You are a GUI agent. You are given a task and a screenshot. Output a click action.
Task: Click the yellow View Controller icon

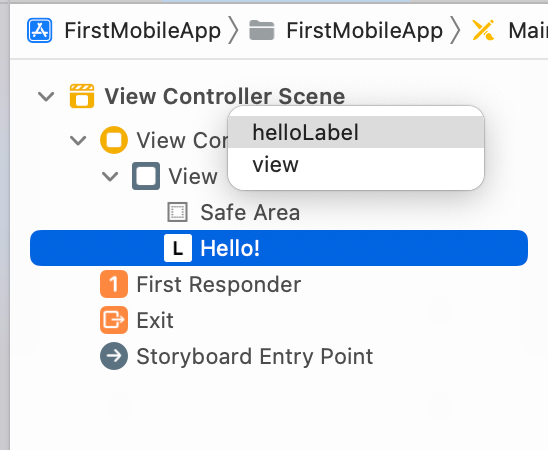(114, 140)
